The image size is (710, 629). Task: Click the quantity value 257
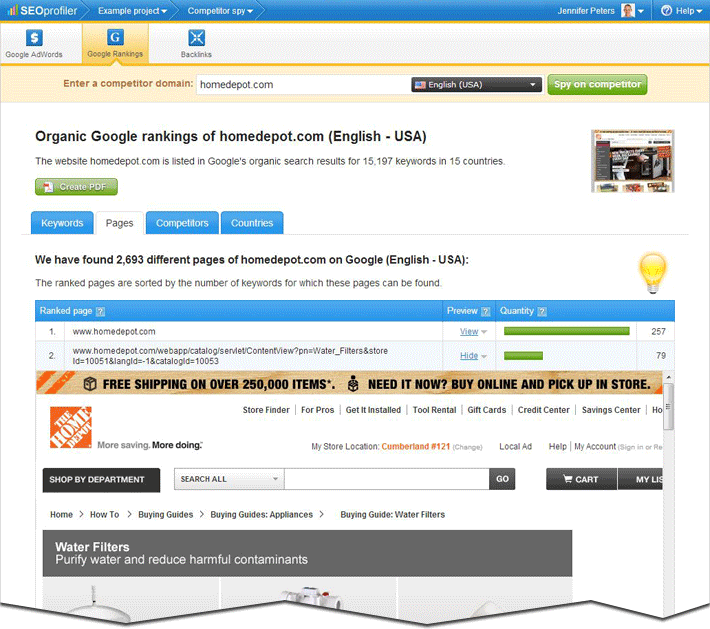[x=658, y=331]
